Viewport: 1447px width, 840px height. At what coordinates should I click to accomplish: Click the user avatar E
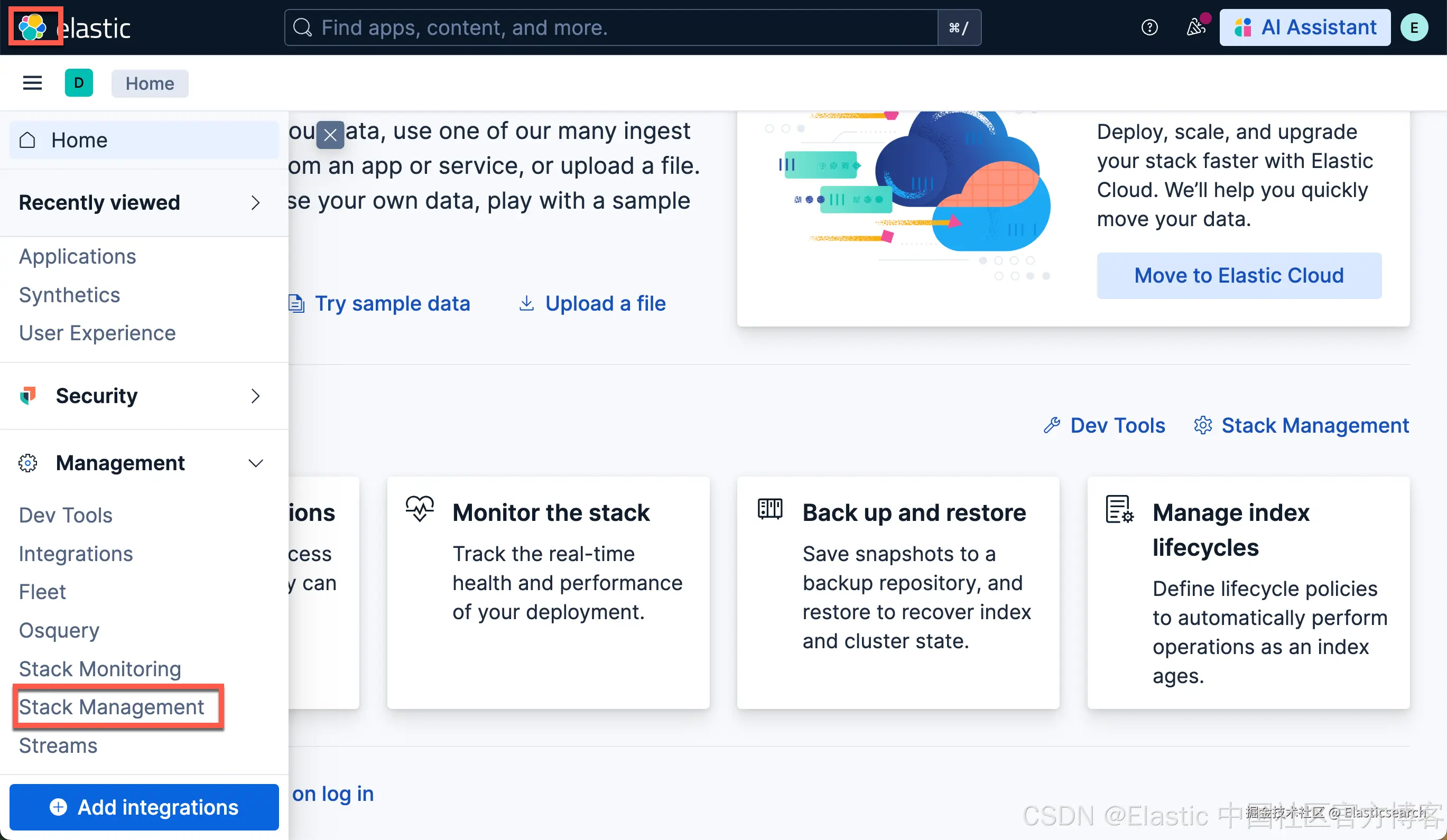point(1414,27)
